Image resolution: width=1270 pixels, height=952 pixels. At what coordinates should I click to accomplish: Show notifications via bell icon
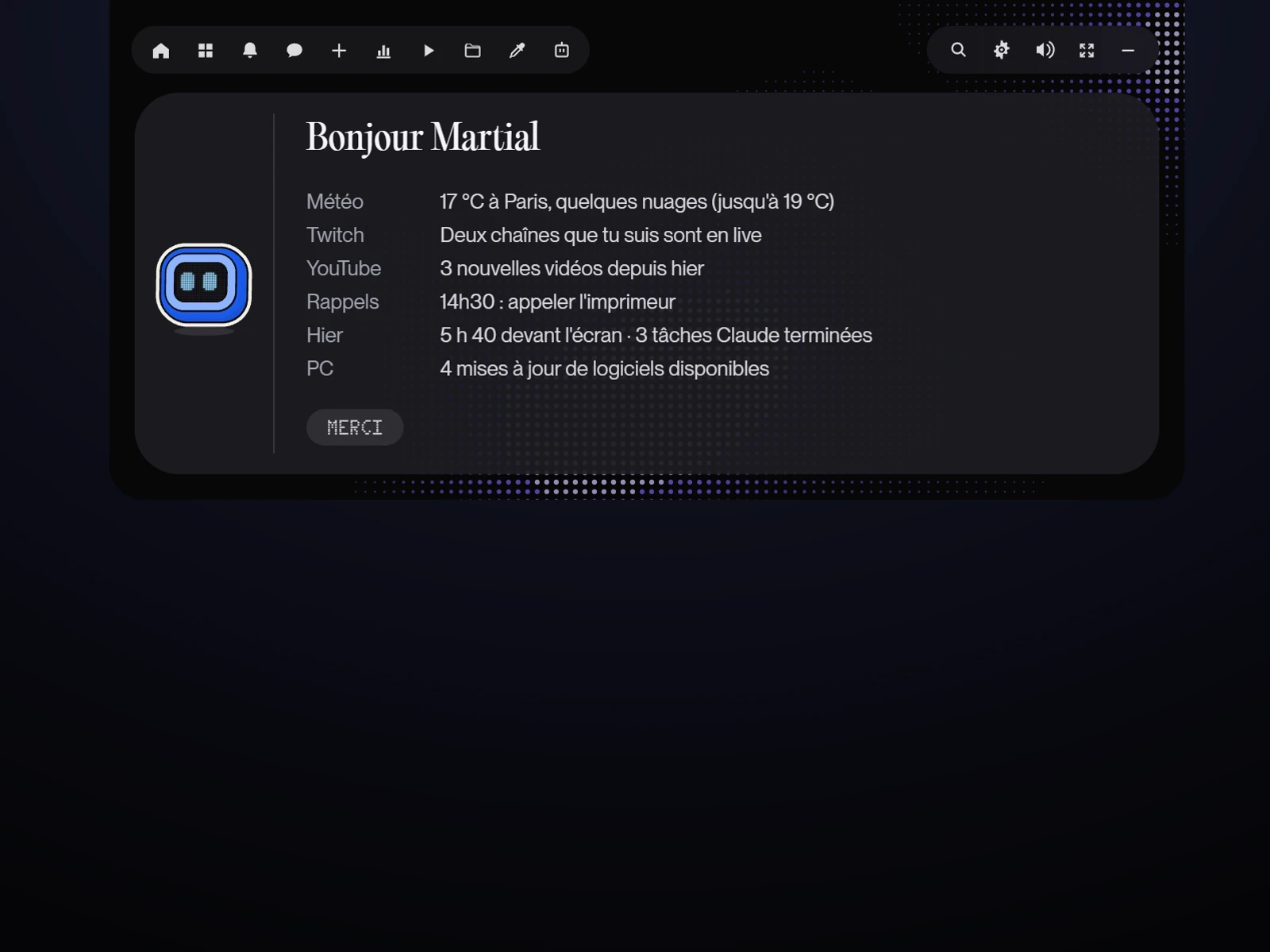tap(250, 51)
